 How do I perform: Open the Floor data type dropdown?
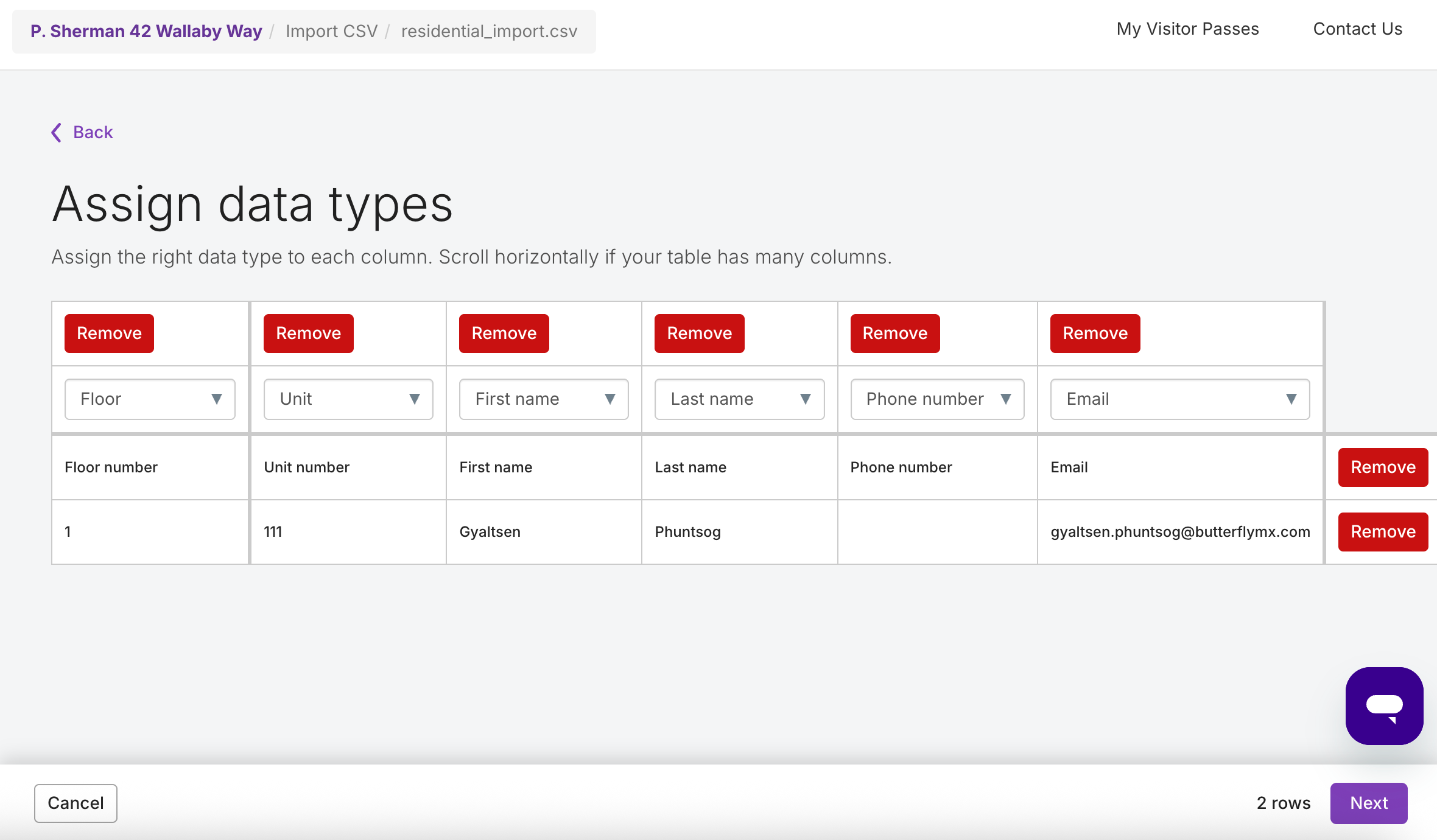150,399
